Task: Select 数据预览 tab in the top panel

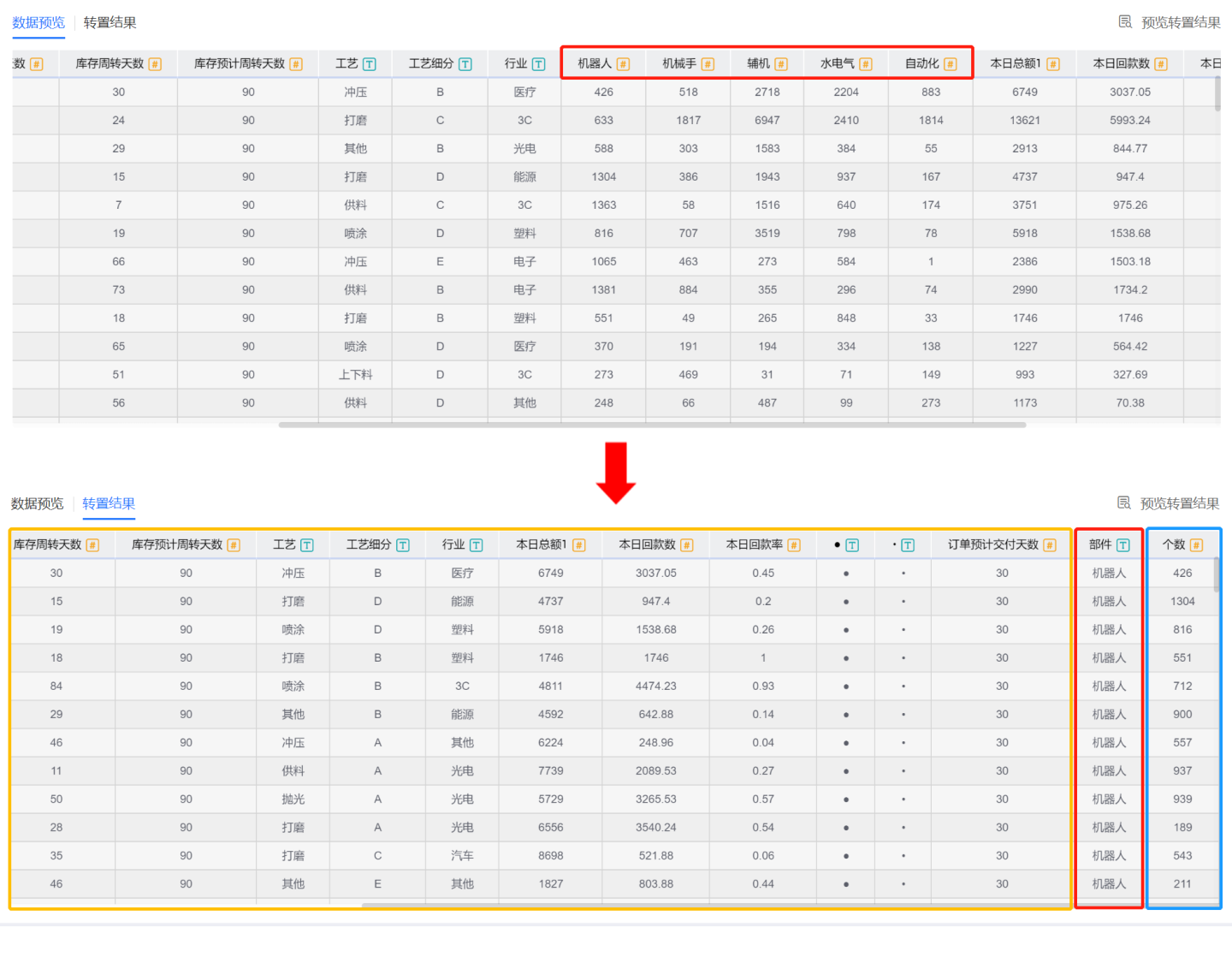Action: (x=38, y=22)
